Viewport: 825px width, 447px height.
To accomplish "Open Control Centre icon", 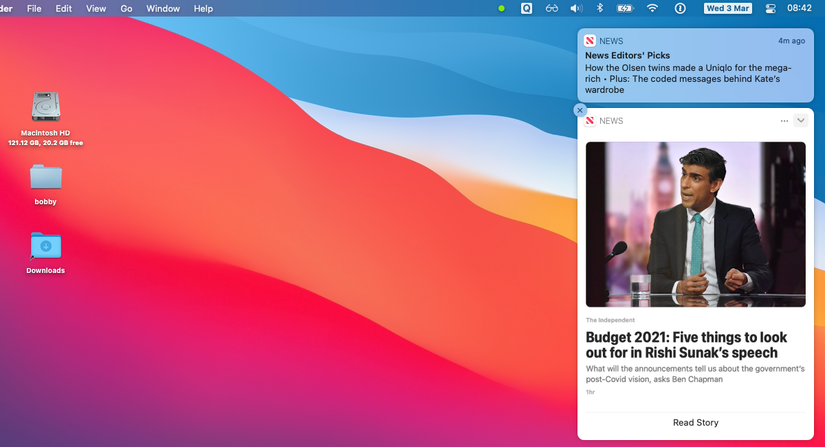I will point(771,8).
